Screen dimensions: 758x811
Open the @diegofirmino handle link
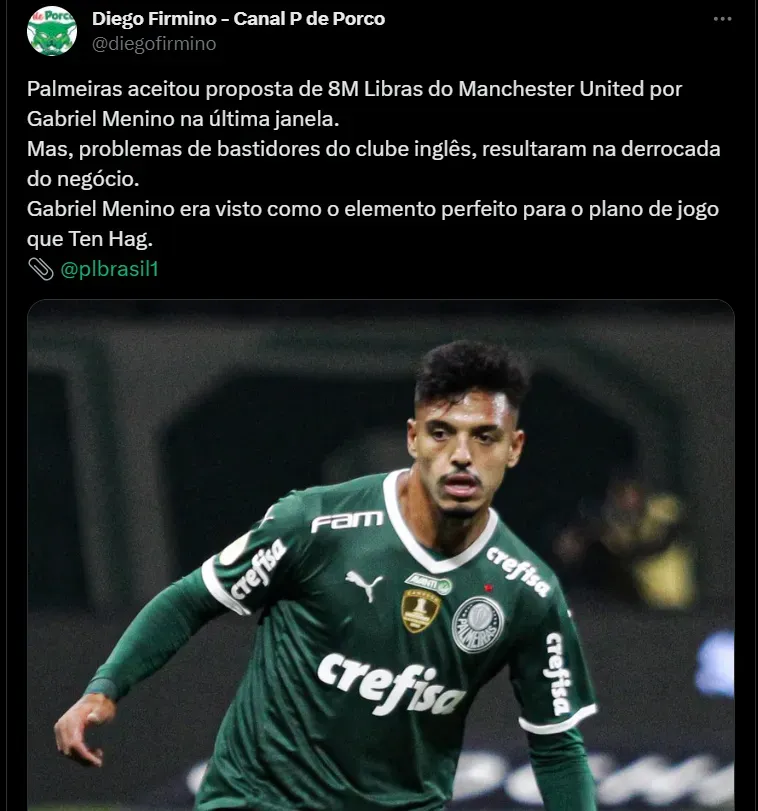pyautogui.click(x=154, y=44)
